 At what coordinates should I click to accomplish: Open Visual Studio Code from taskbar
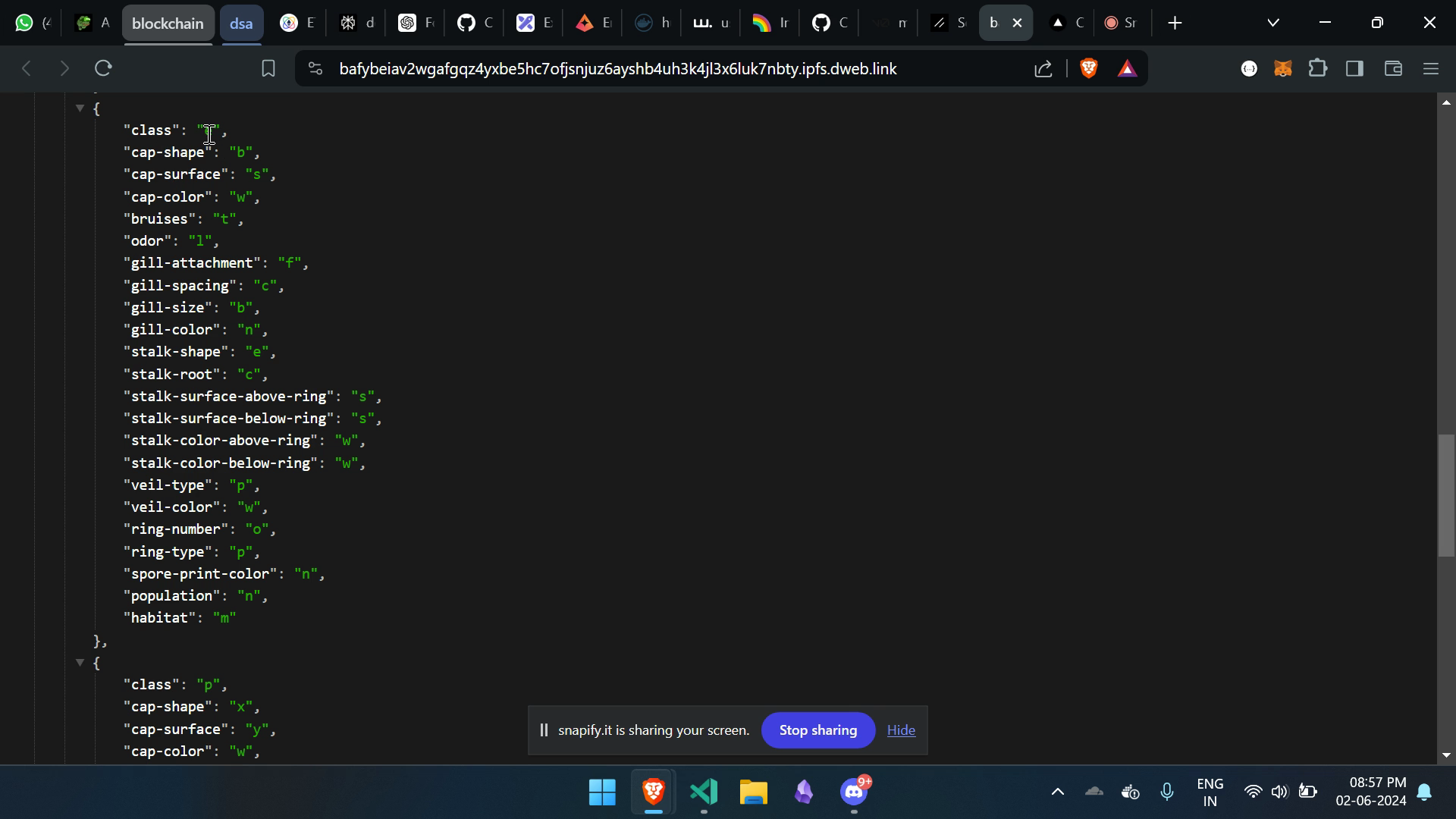(x=704, y=792)
